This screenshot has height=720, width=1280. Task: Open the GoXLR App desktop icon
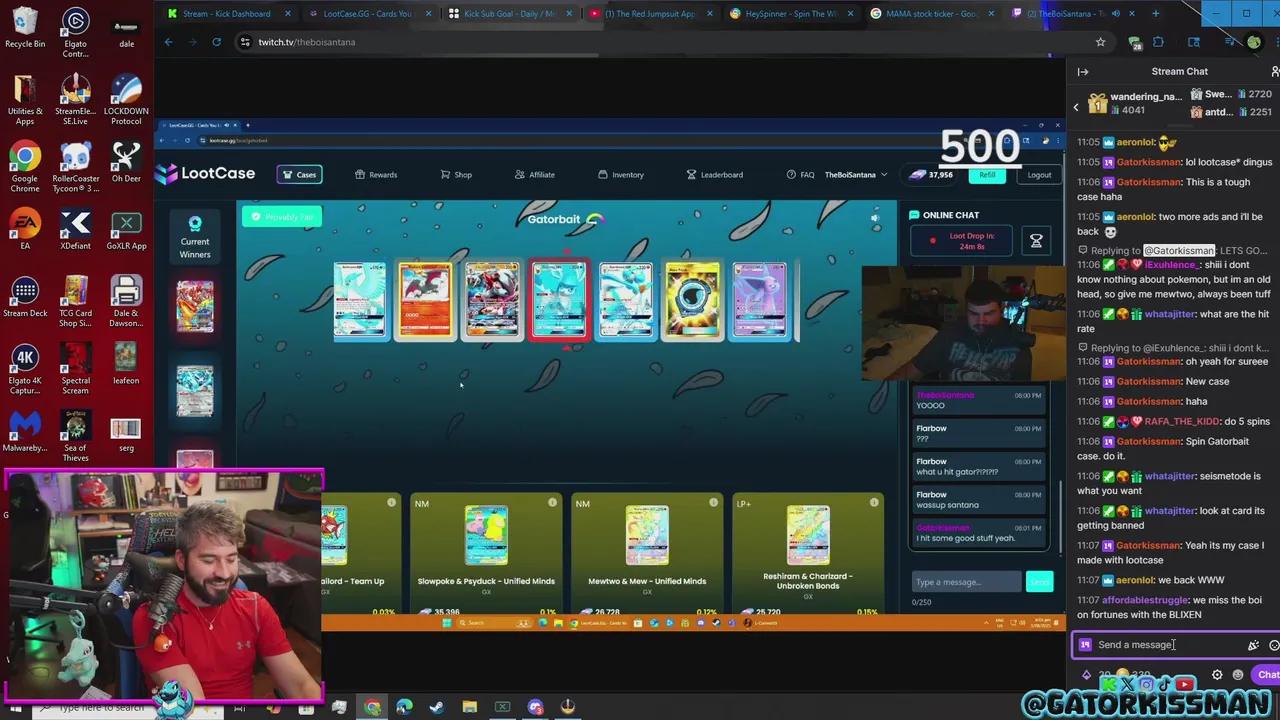coord(126,230)
